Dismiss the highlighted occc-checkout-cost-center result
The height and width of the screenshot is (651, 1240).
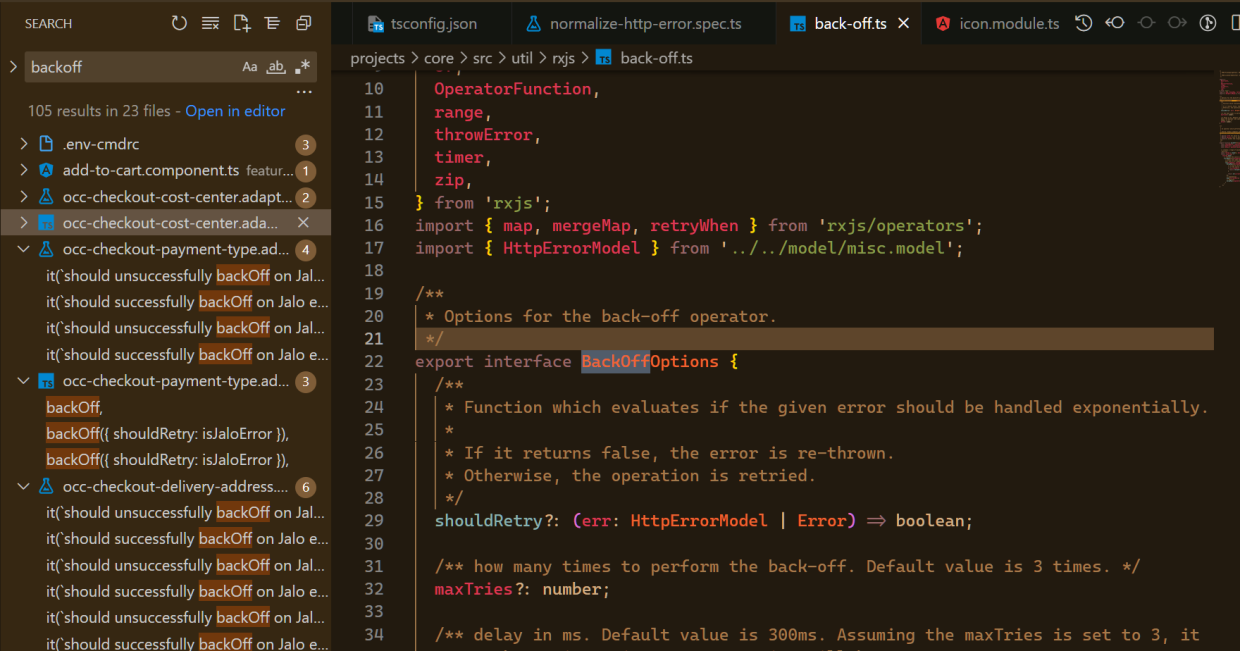point(304,223)
